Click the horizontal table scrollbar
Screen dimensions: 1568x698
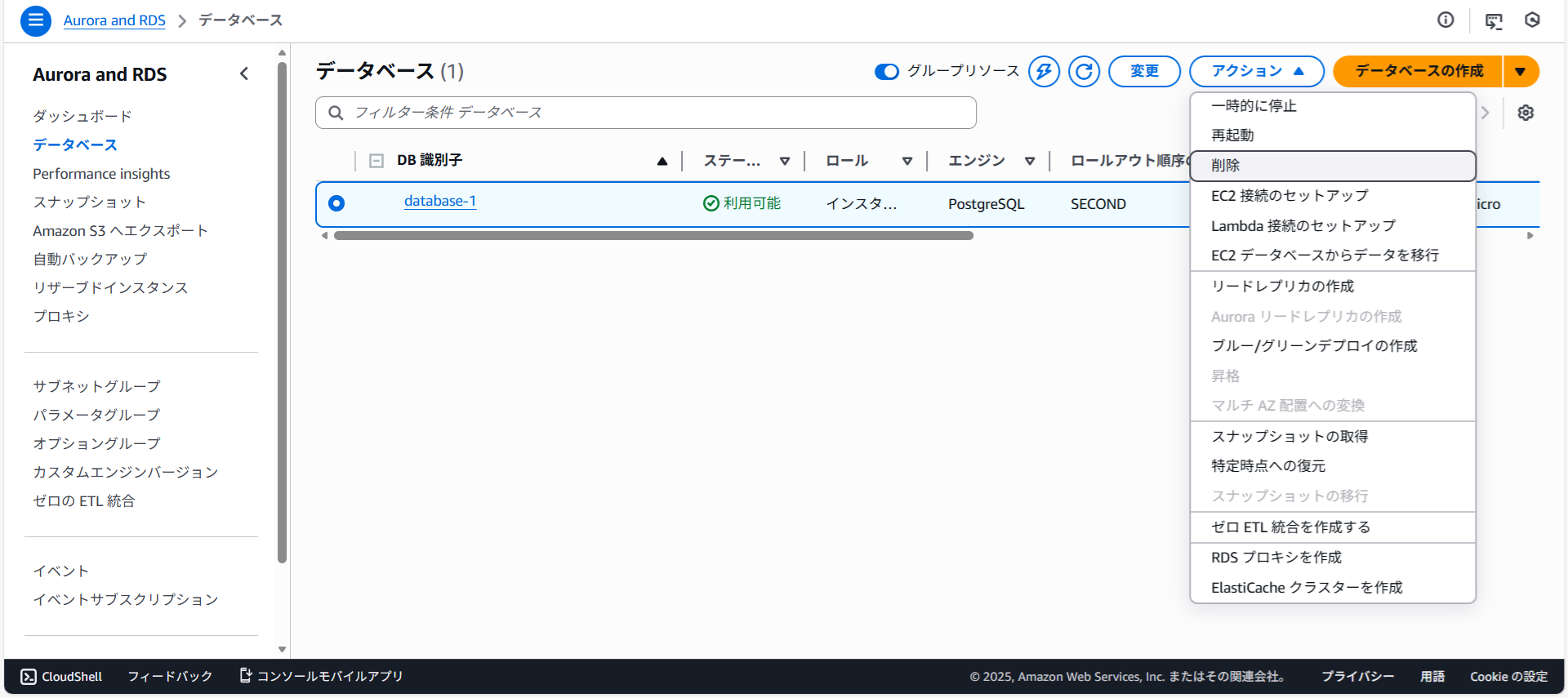click(x=653, y=236)
